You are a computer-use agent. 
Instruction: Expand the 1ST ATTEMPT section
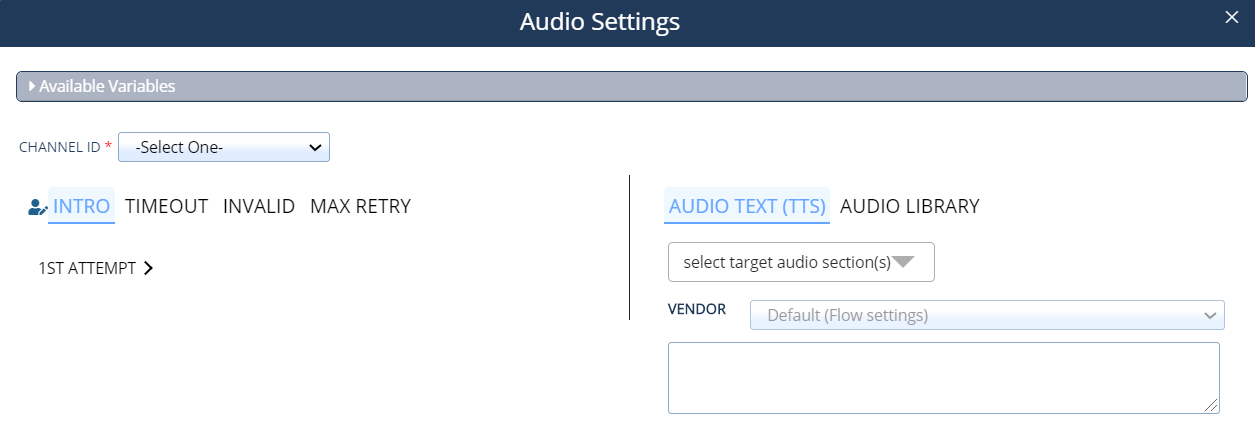pyautogui.click(x=95, y=268)
